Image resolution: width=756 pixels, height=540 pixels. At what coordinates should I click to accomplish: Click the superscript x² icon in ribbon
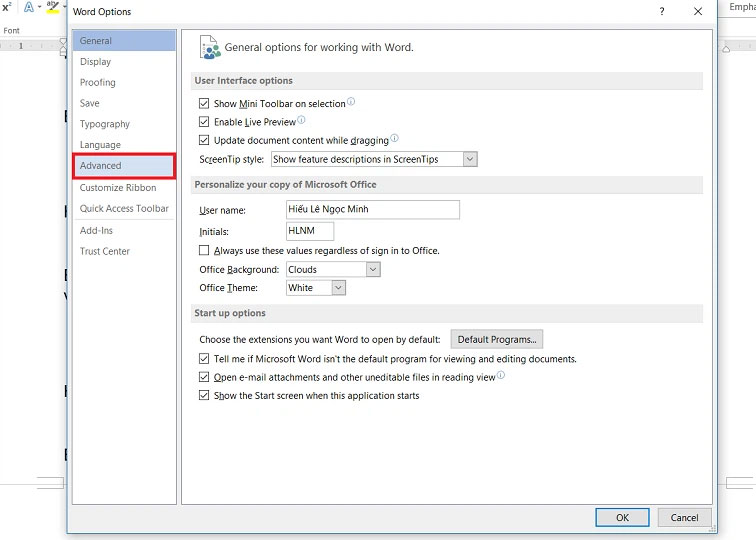[x=7, y=6]
